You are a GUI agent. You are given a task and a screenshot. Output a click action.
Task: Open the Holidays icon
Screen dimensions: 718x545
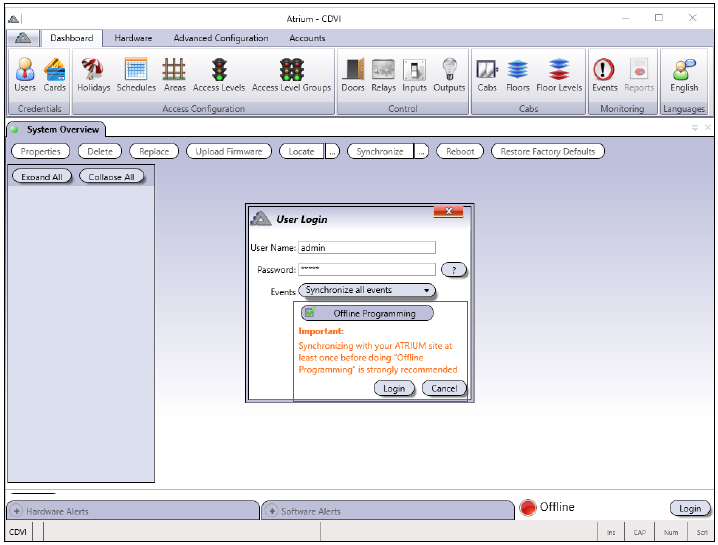(93, 75)
